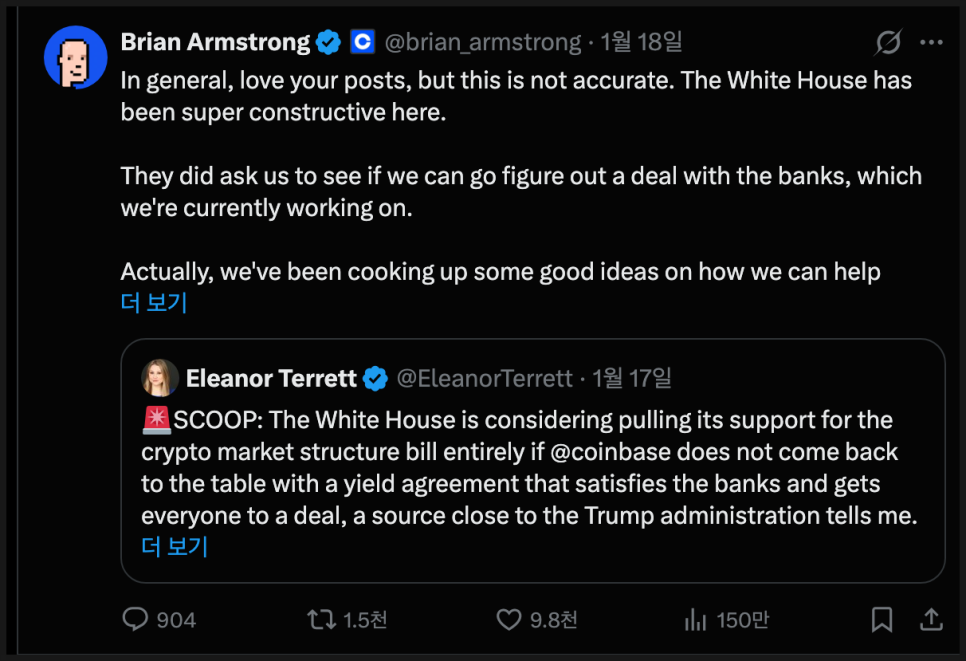Open Eleanor Terrett's profile picture
Viewport: 966px width, 661px height.
160,378
